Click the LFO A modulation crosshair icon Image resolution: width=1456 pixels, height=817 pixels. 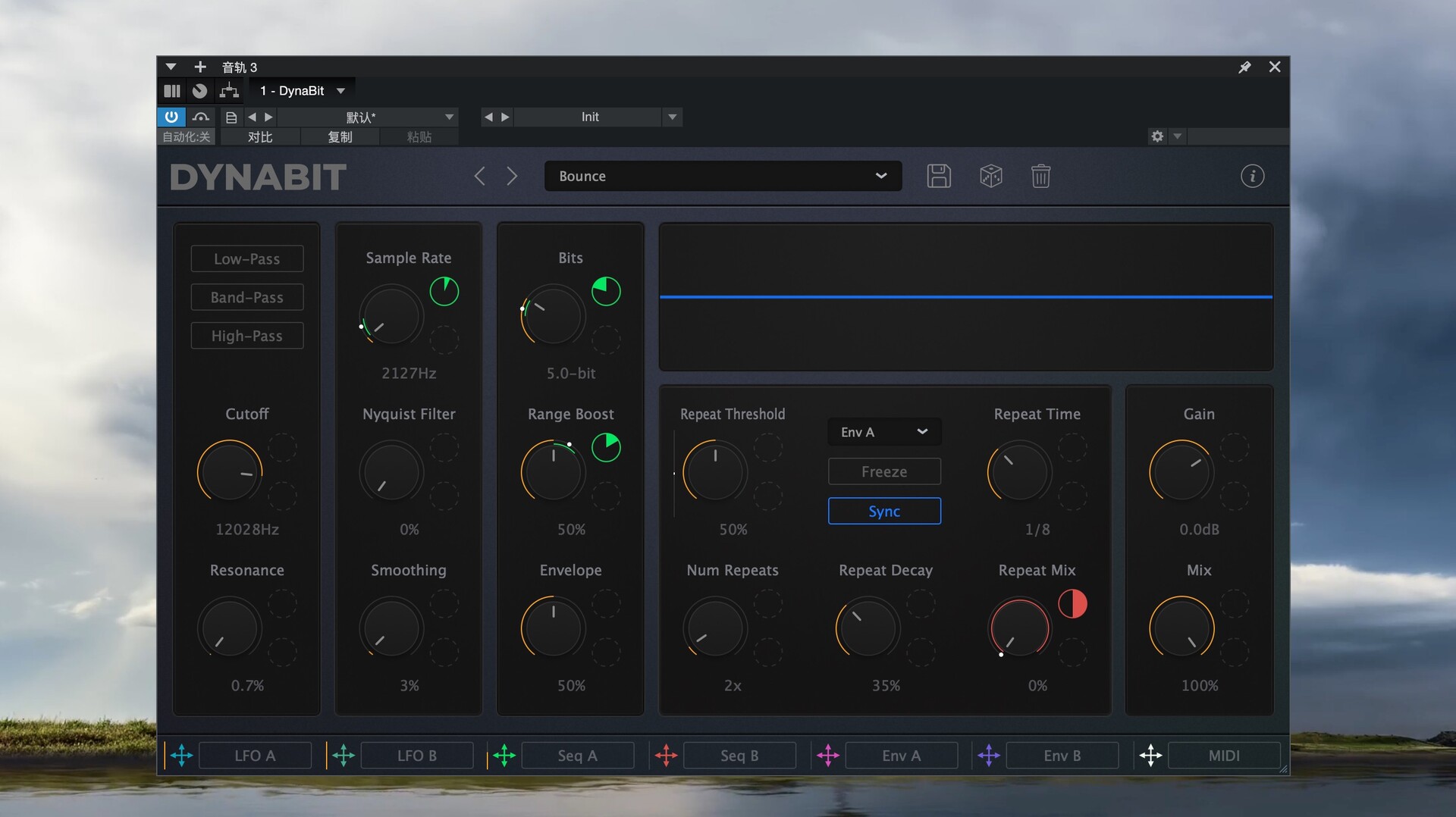(182, 756)
